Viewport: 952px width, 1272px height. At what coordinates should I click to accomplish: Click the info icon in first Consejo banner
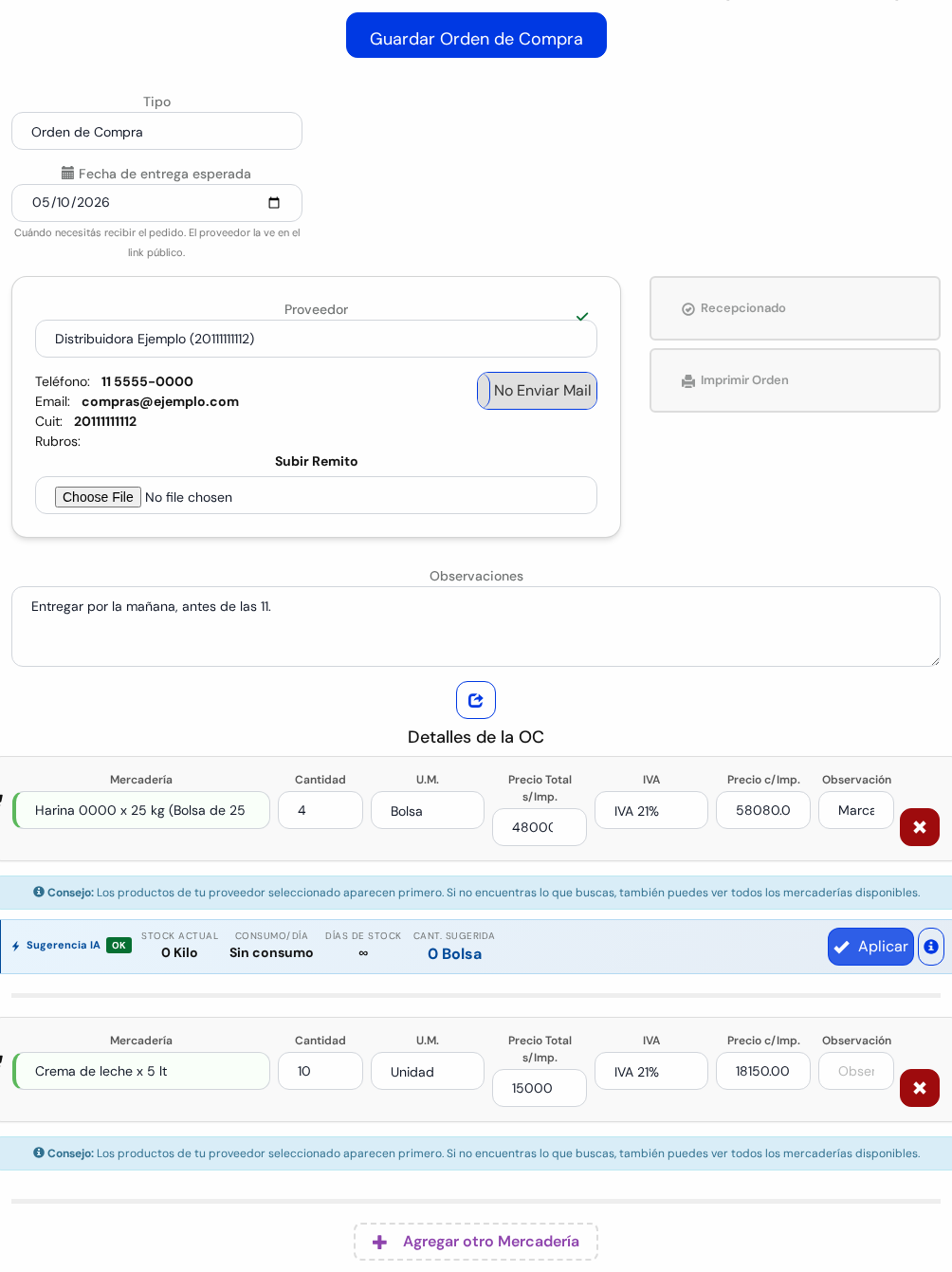[x=39, y=892]
